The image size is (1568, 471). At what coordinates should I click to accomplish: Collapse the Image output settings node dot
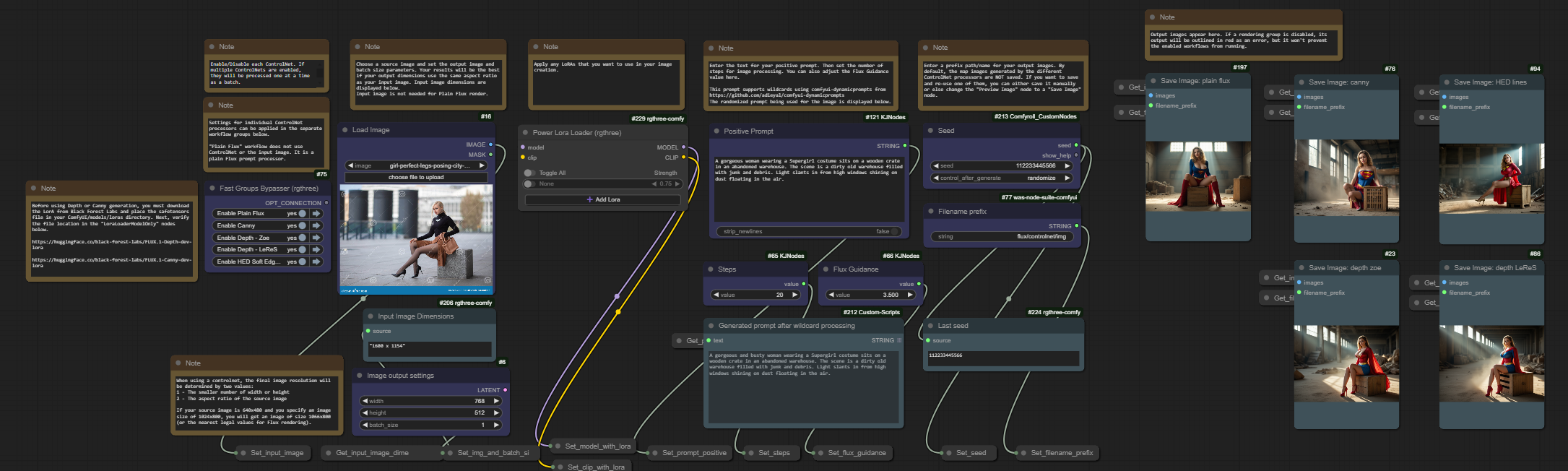tap(359, 376)
